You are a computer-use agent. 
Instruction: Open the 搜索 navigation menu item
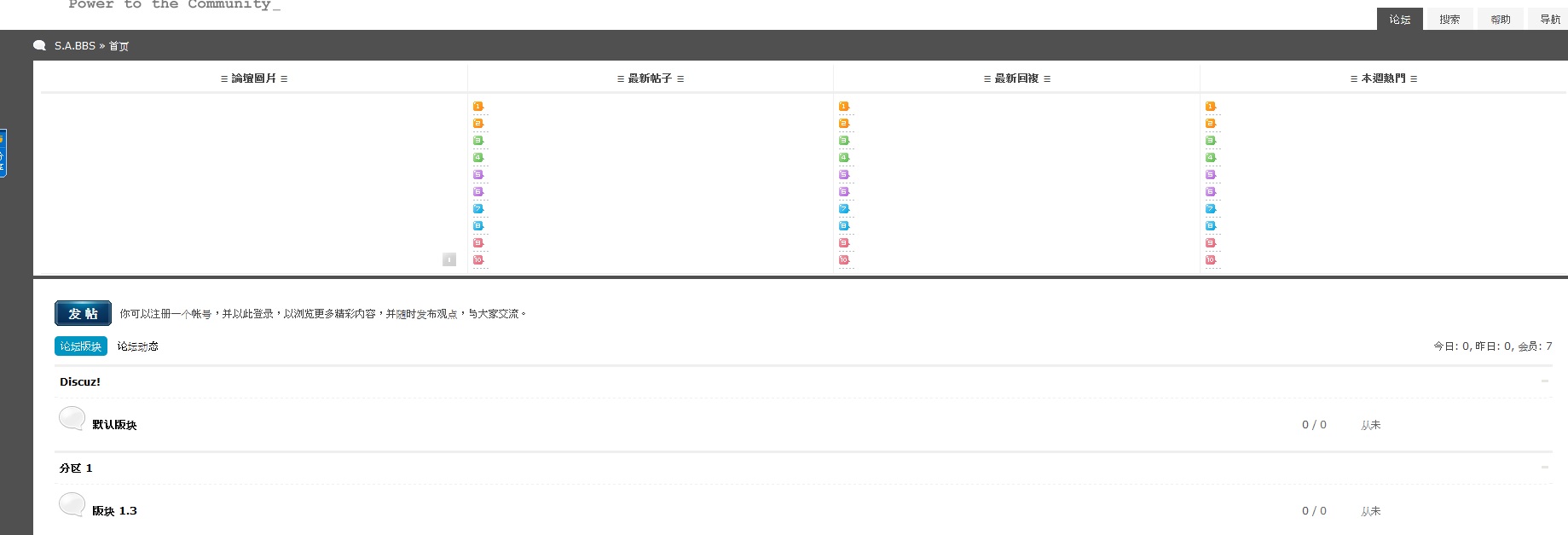1449,20
